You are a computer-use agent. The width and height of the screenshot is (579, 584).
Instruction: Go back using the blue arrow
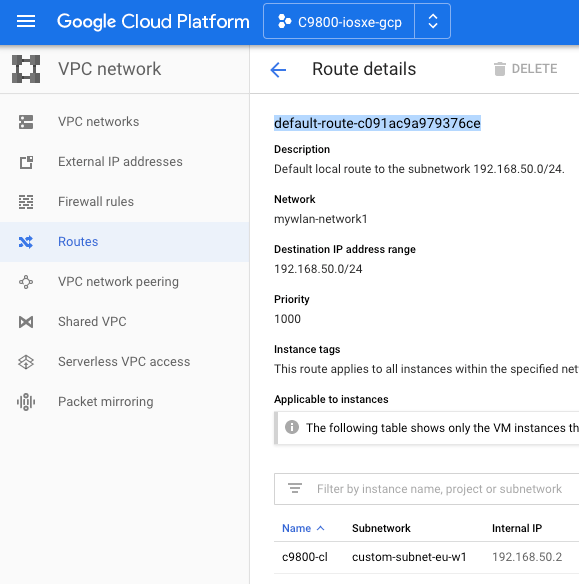[278, 69]
